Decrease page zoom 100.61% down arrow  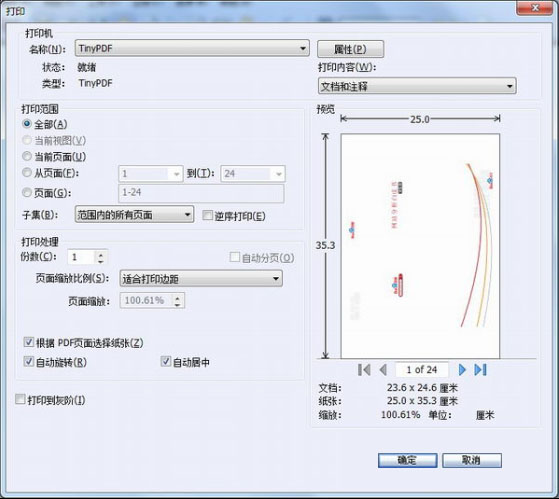tap(178, 304)
